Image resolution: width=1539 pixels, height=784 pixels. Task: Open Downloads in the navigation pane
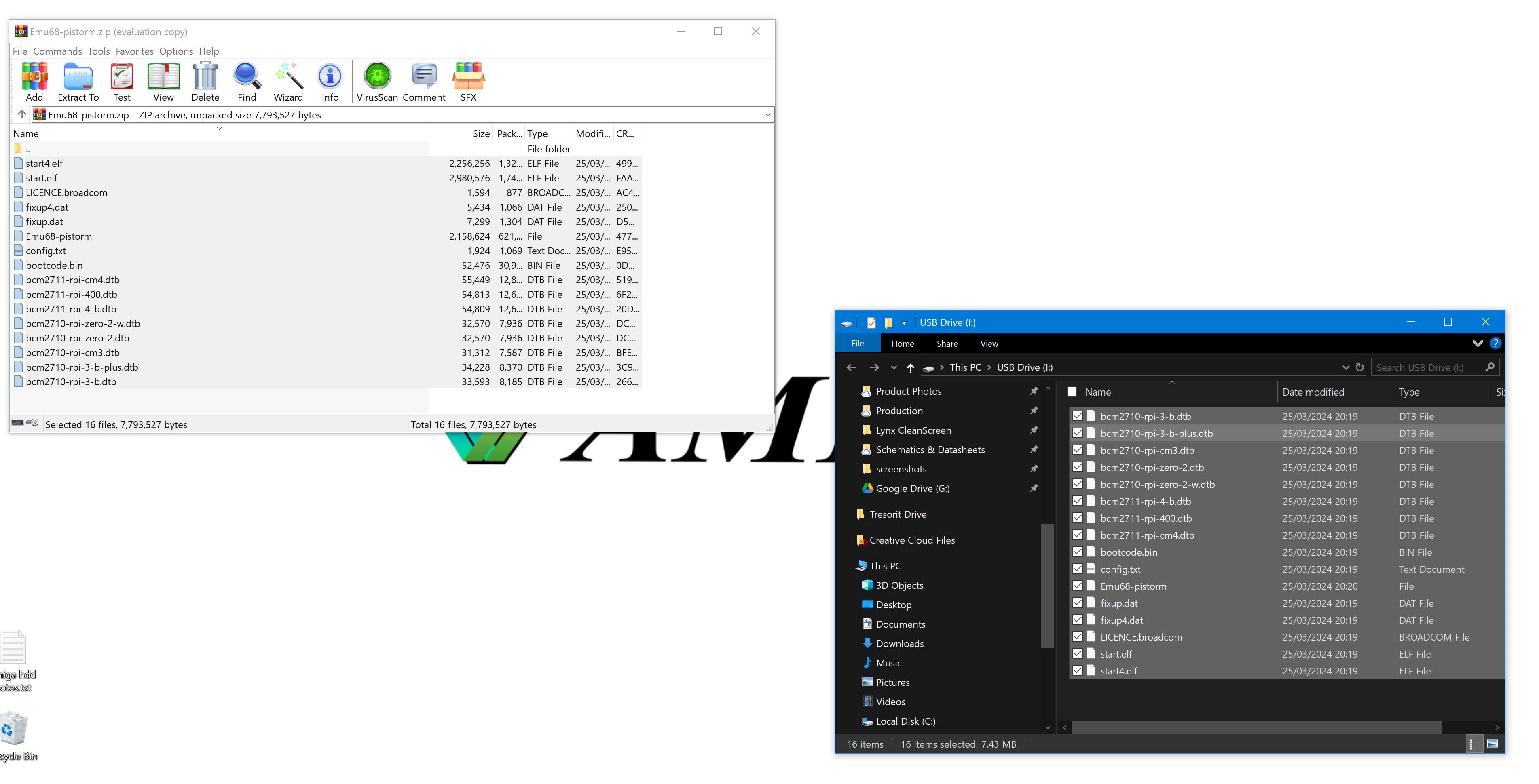900,643
